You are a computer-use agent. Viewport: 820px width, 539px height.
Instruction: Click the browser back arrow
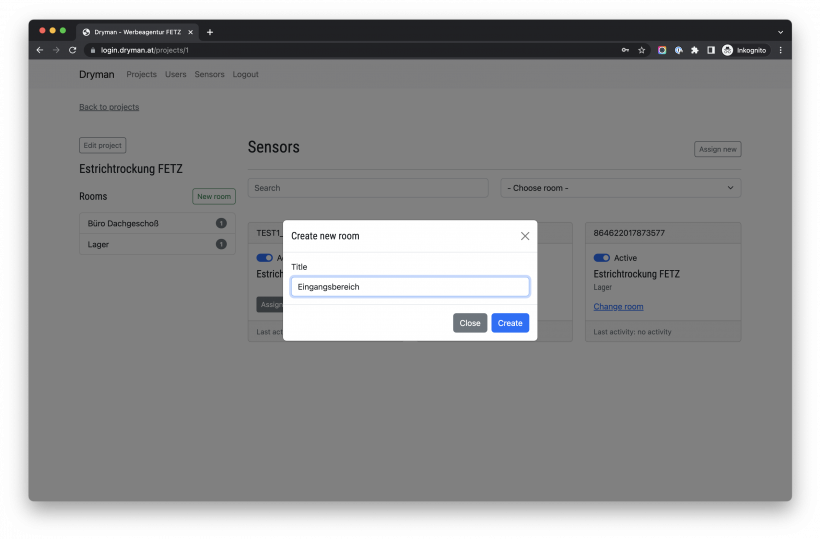40,50
